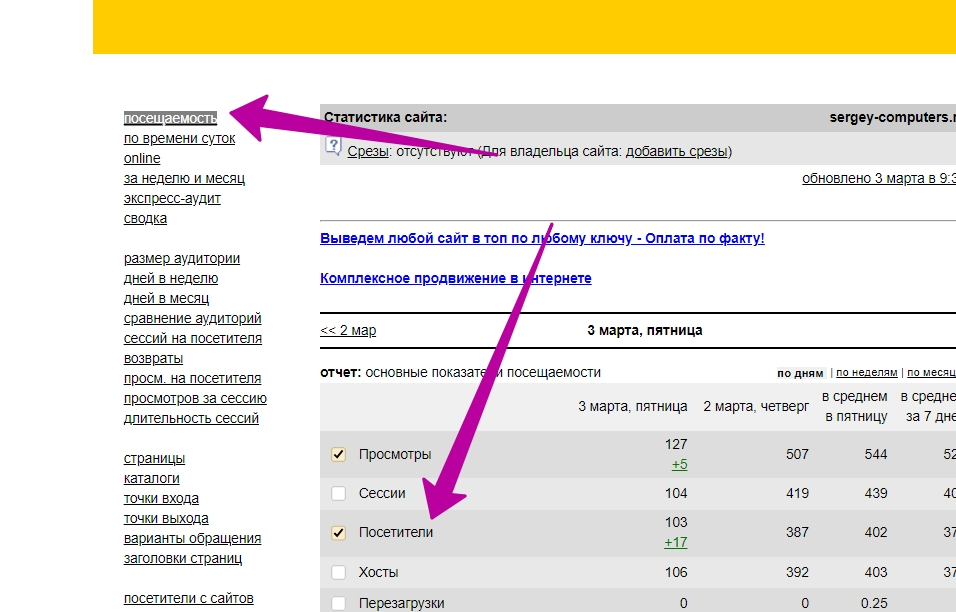956x612 pixels.
Task: Open the экспресс-аудит link
Action: [x=172, y=199]
